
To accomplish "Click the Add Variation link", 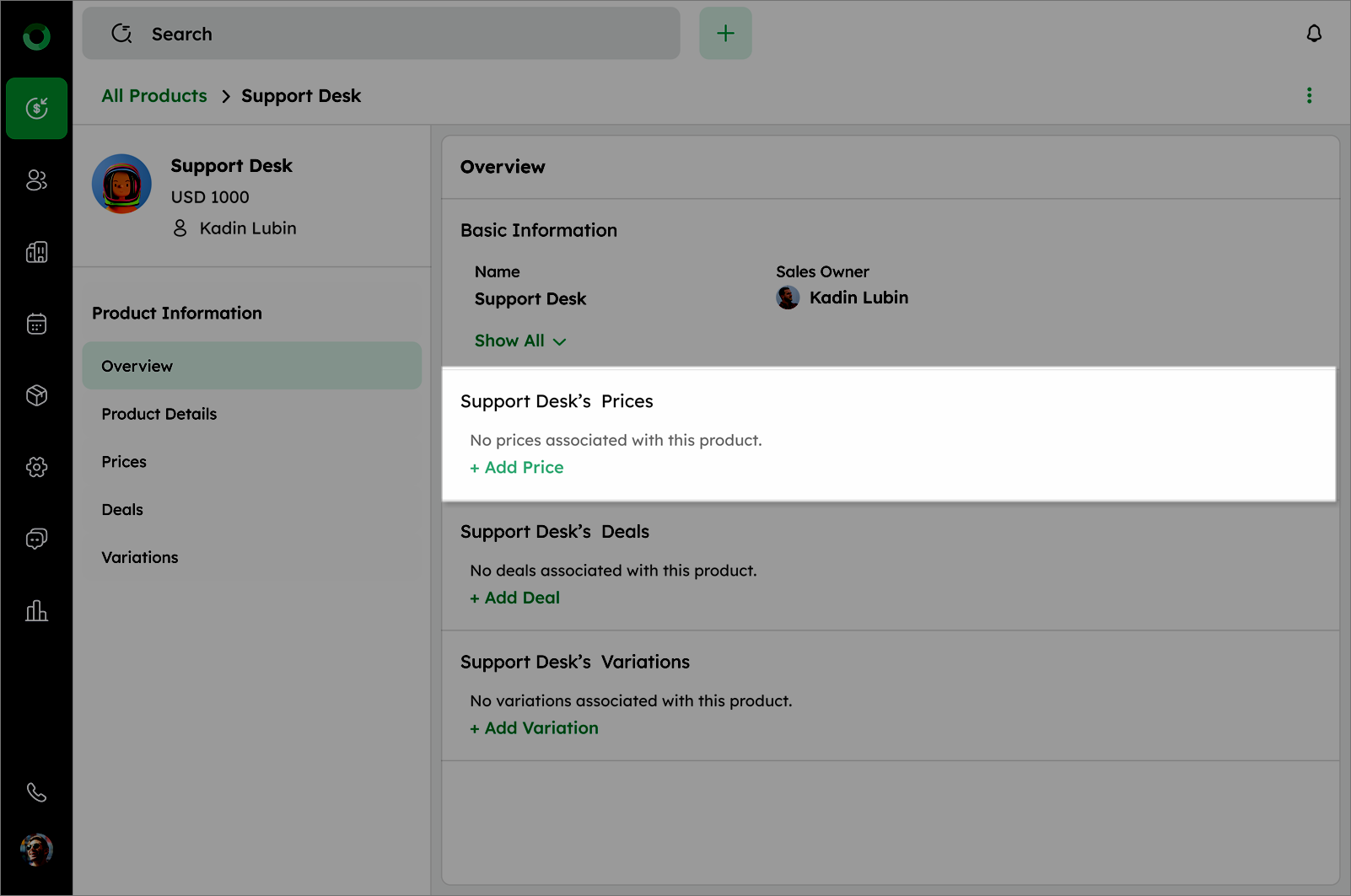I will [x=535, y=728].
